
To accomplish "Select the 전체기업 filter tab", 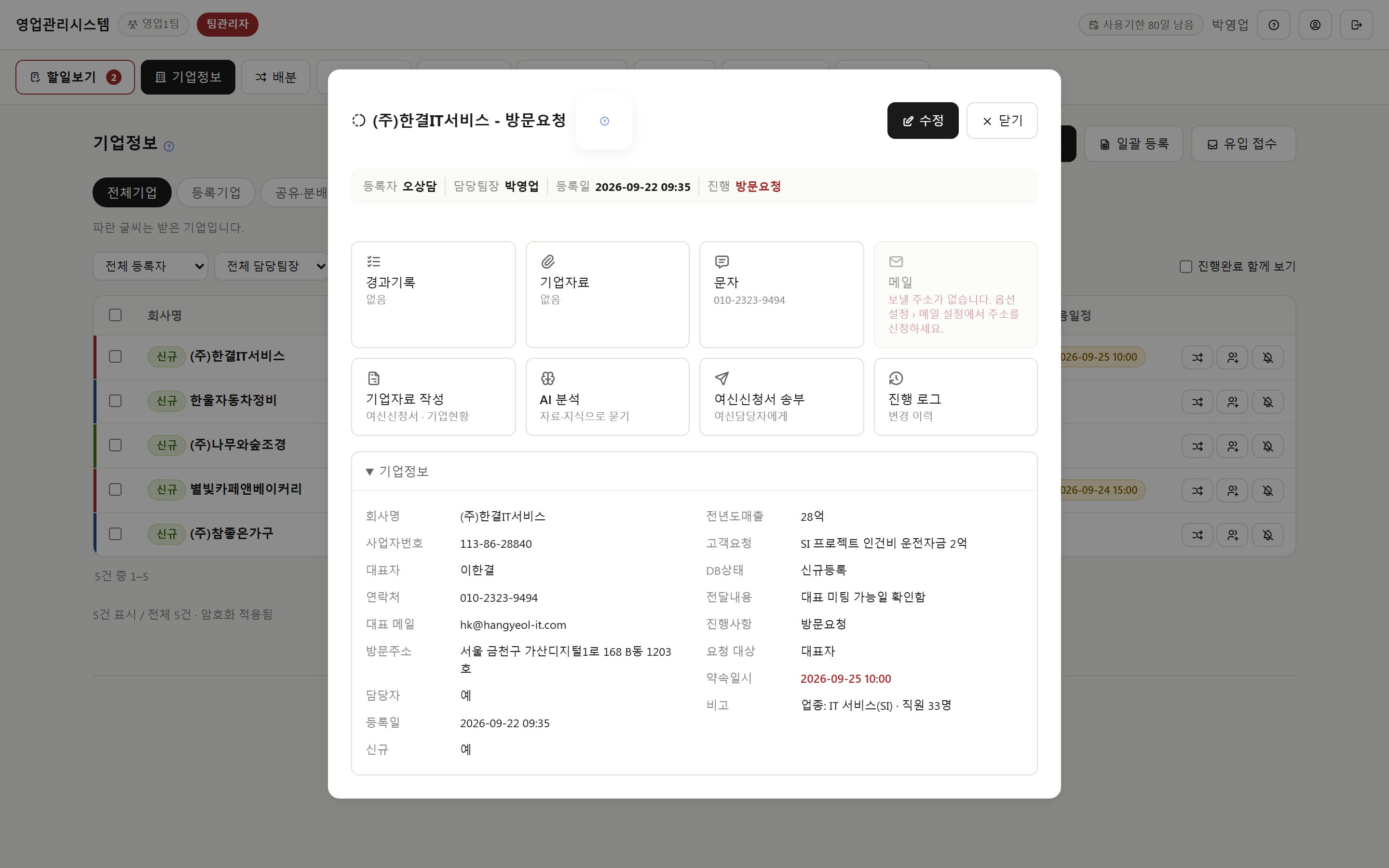I will [x=132, y=192].
